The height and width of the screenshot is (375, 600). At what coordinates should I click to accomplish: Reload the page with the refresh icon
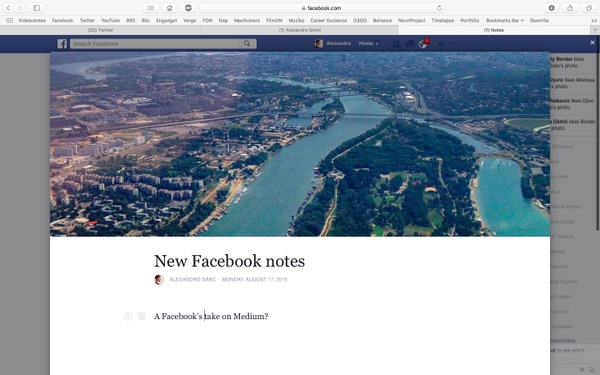pyautogui.click(x=439, y=8)
